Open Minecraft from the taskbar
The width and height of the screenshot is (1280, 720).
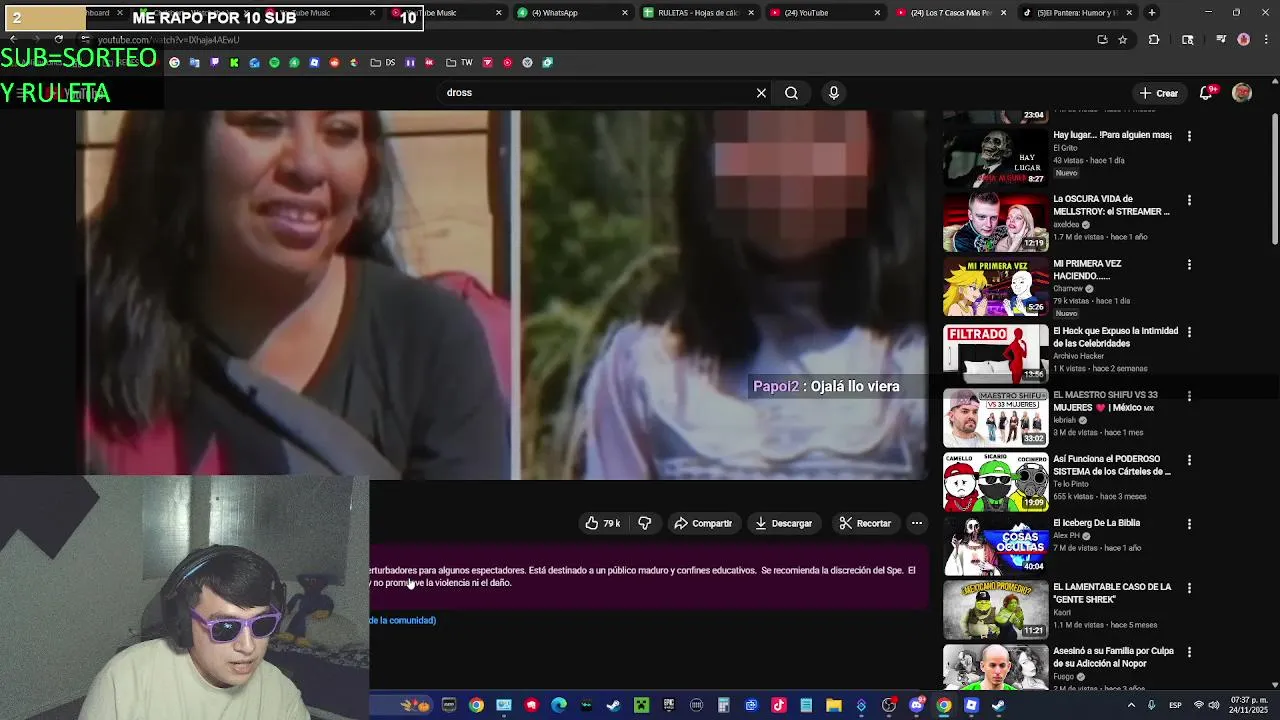click(x=640, y=705)
